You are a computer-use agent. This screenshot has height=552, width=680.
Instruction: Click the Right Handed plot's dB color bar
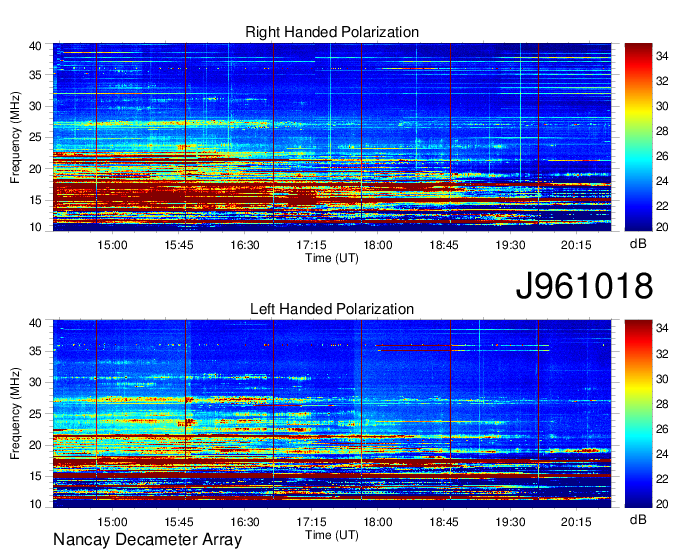(638, 137)
